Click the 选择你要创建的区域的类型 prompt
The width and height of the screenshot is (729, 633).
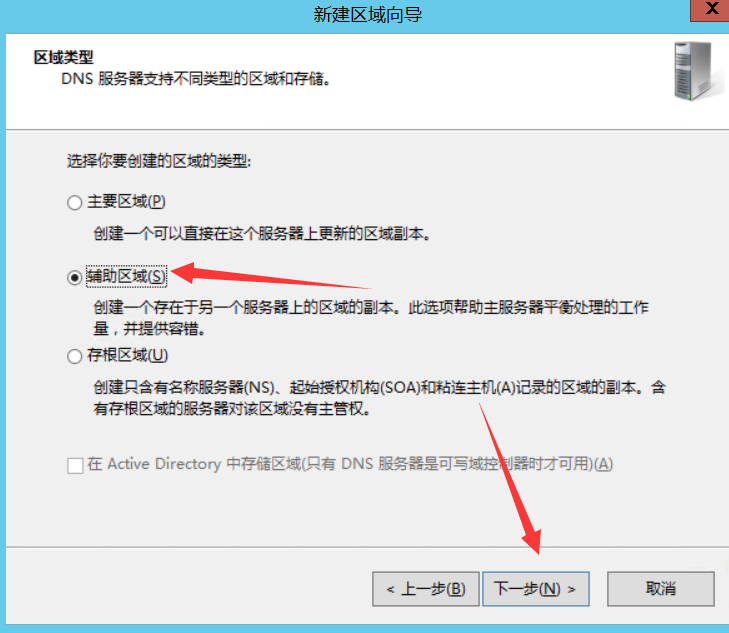click(x=159, y=161)
